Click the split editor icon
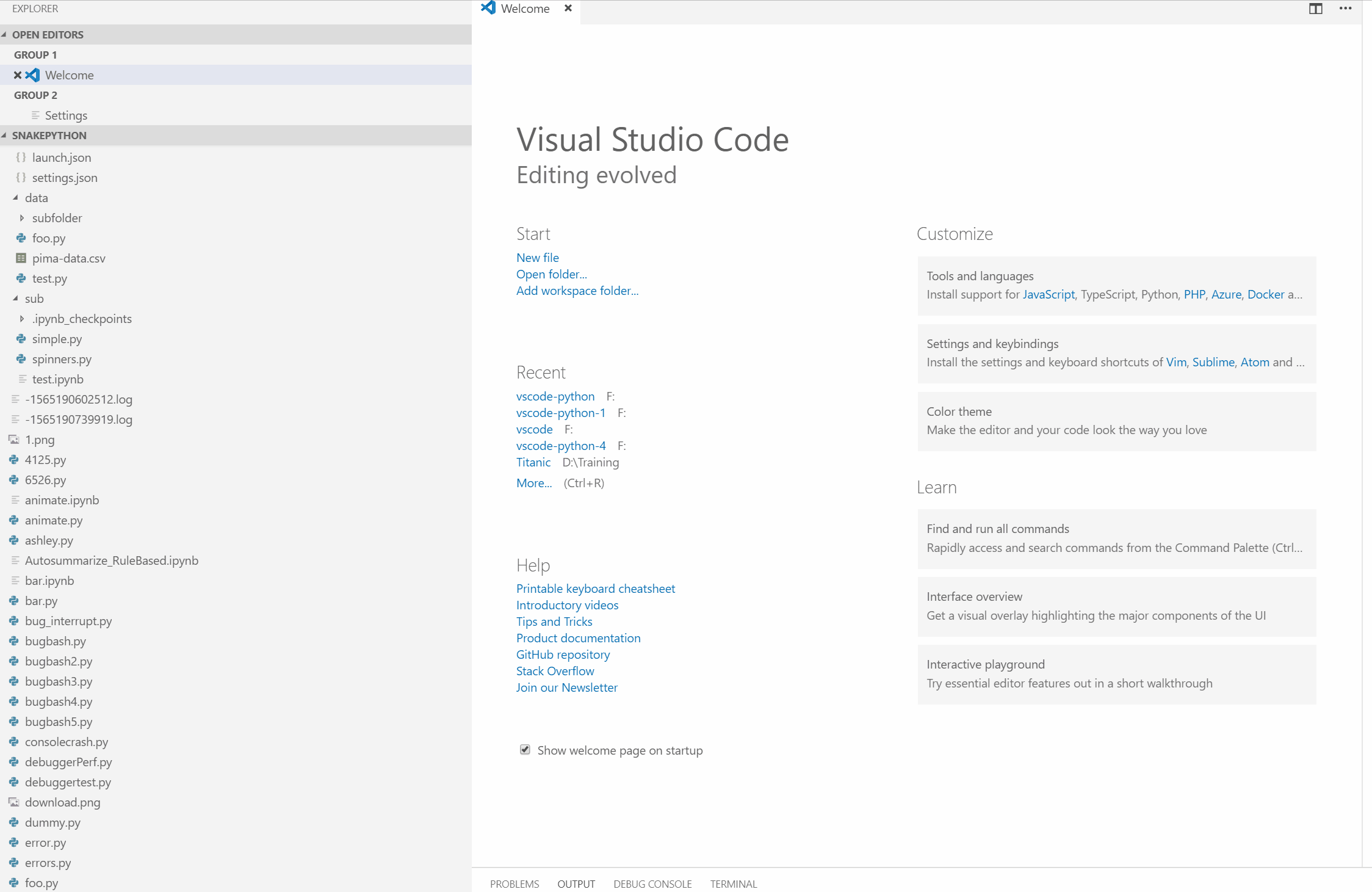The height and width of the screenshot is (892, 1372). [1315, 9]
